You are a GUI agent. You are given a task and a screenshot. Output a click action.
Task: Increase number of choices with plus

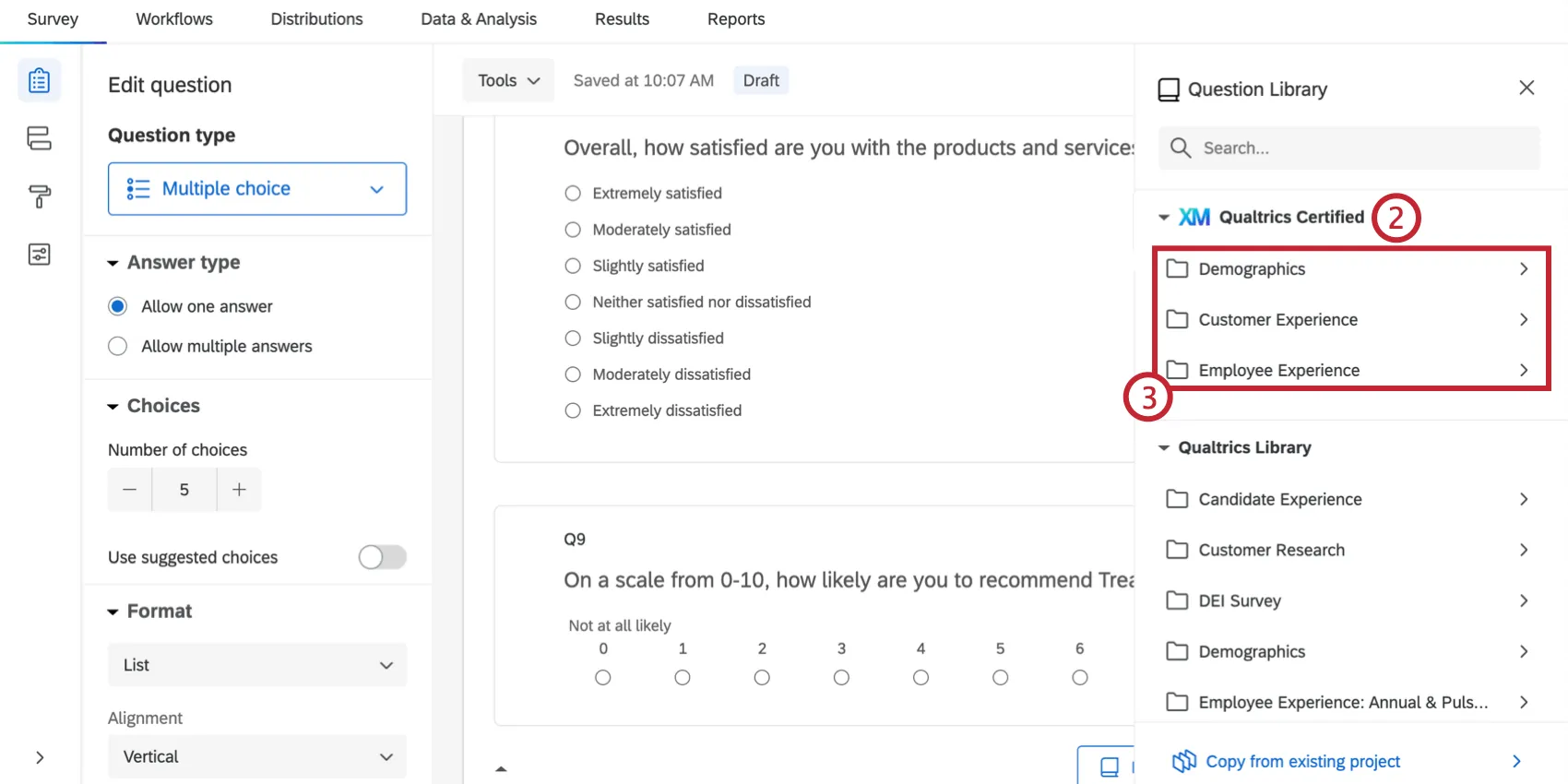tap(239, 490)
